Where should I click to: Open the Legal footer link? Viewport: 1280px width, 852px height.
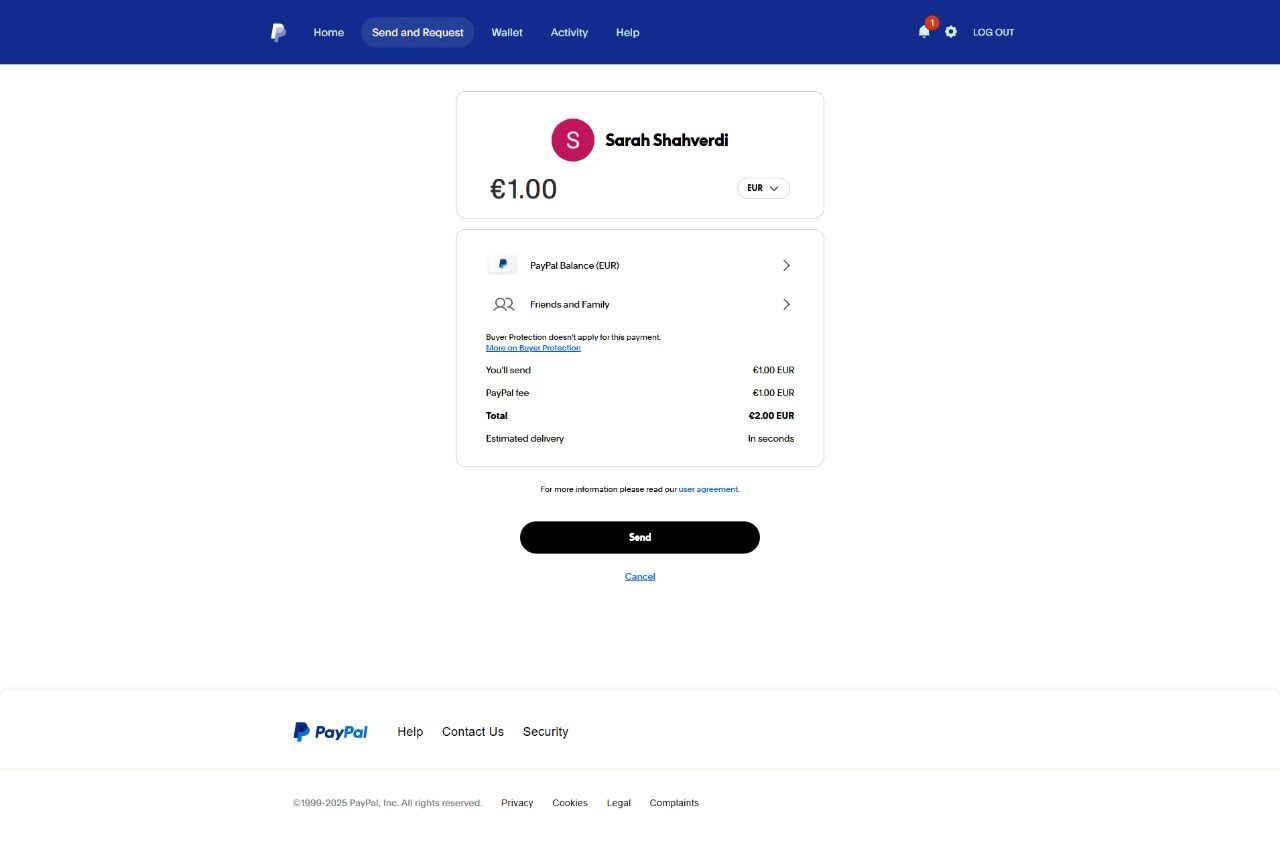tap(619, 803)
